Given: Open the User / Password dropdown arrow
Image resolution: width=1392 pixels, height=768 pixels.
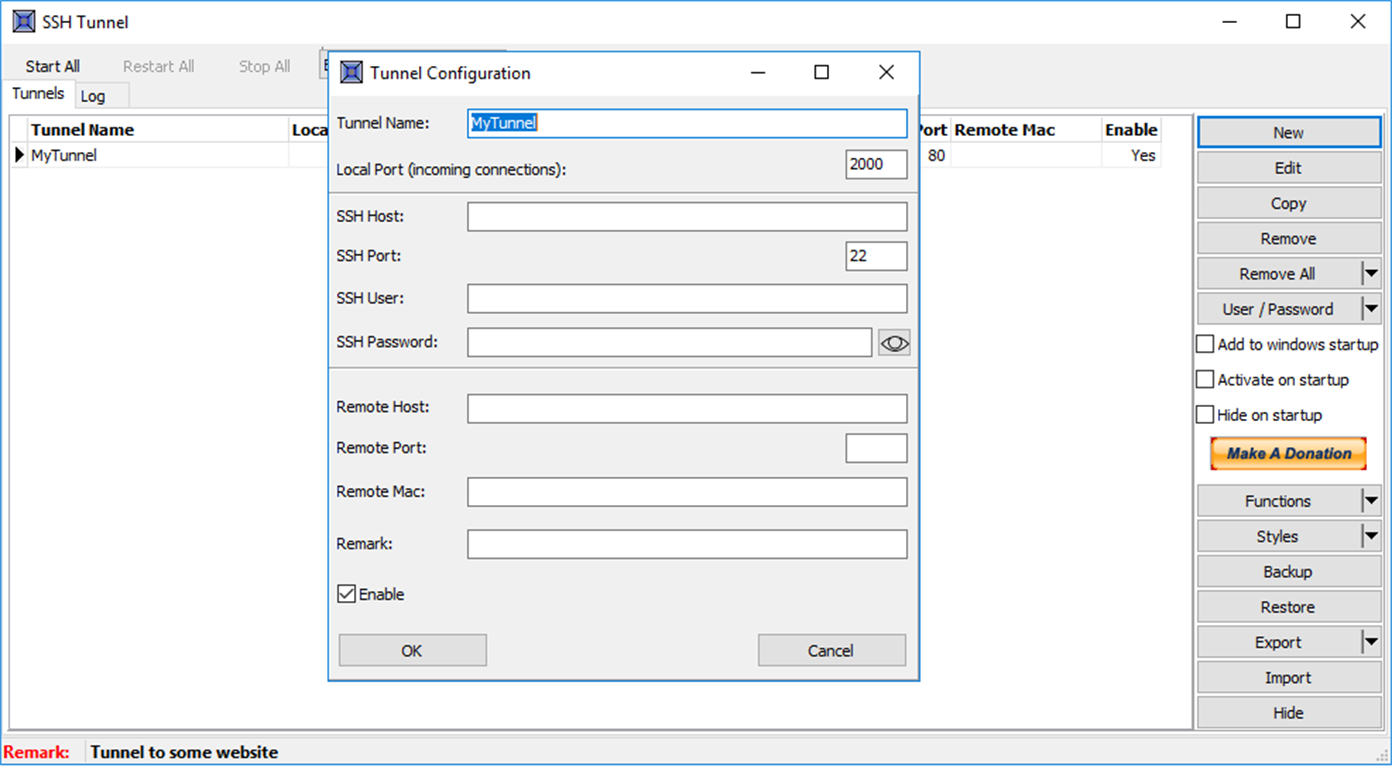Looking at the screenshot, I should point(1371,309).
